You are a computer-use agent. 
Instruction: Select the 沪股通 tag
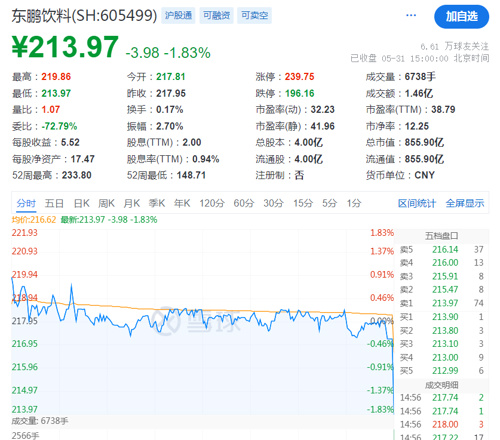(178, 15)
